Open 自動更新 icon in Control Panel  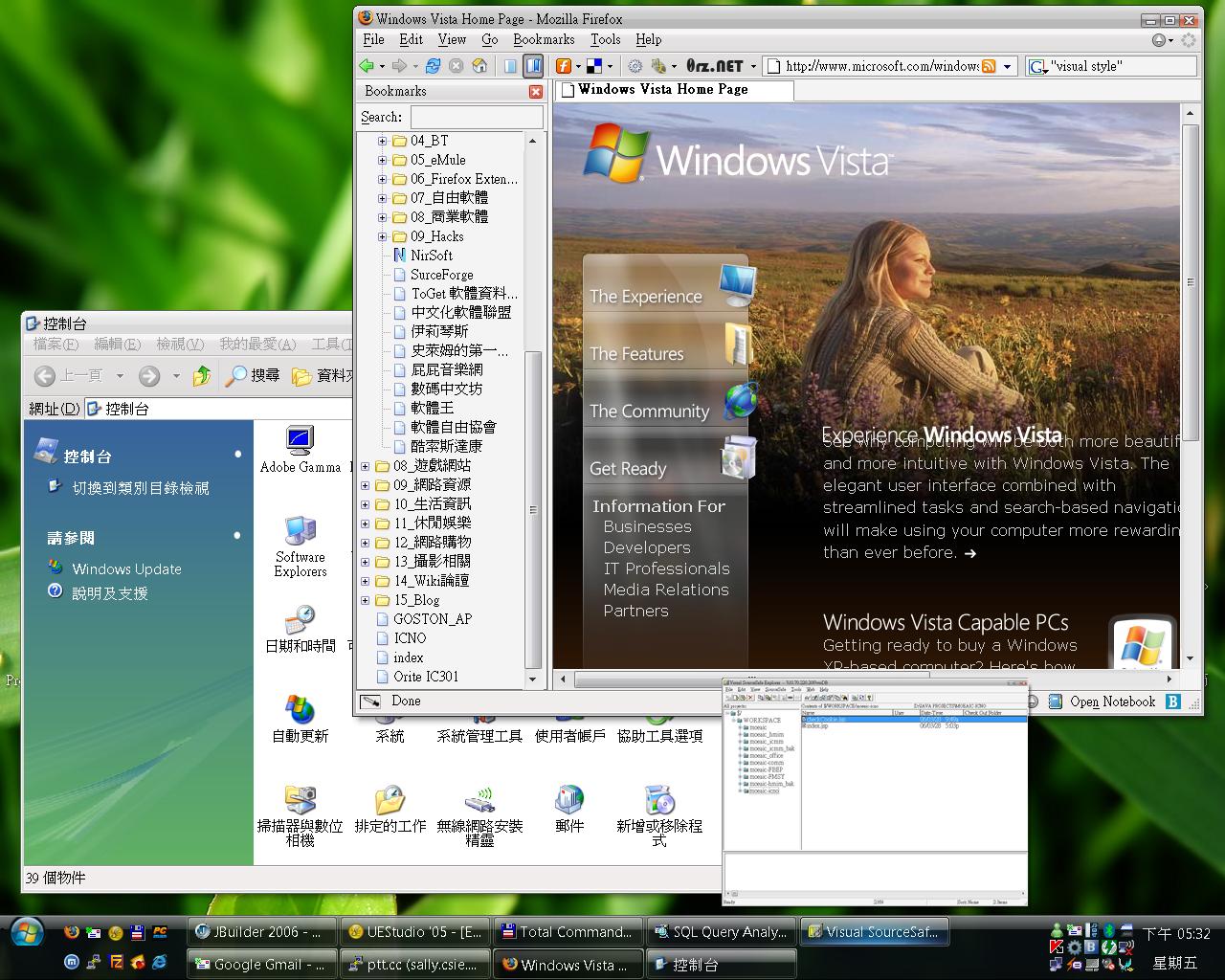click(x=301, y=720)
